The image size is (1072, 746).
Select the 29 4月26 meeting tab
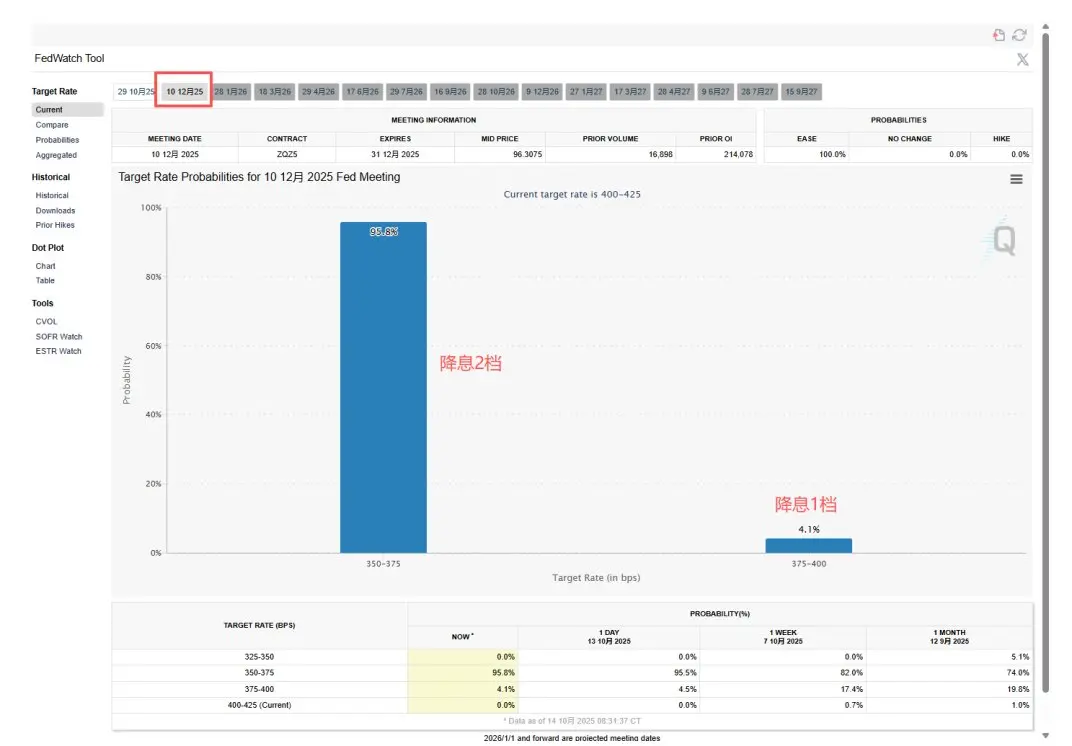click(x=319, y=92)
